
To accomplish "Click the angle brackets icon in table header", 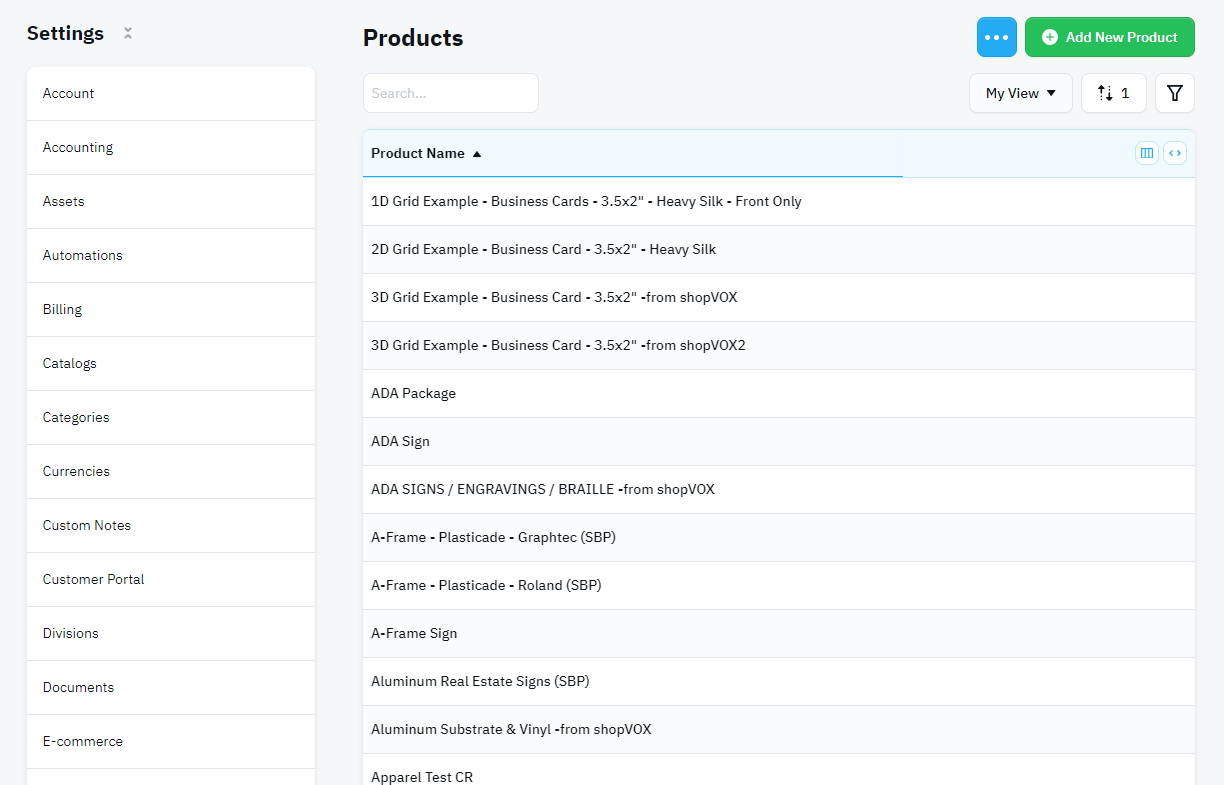I will tap(1174, 152).
